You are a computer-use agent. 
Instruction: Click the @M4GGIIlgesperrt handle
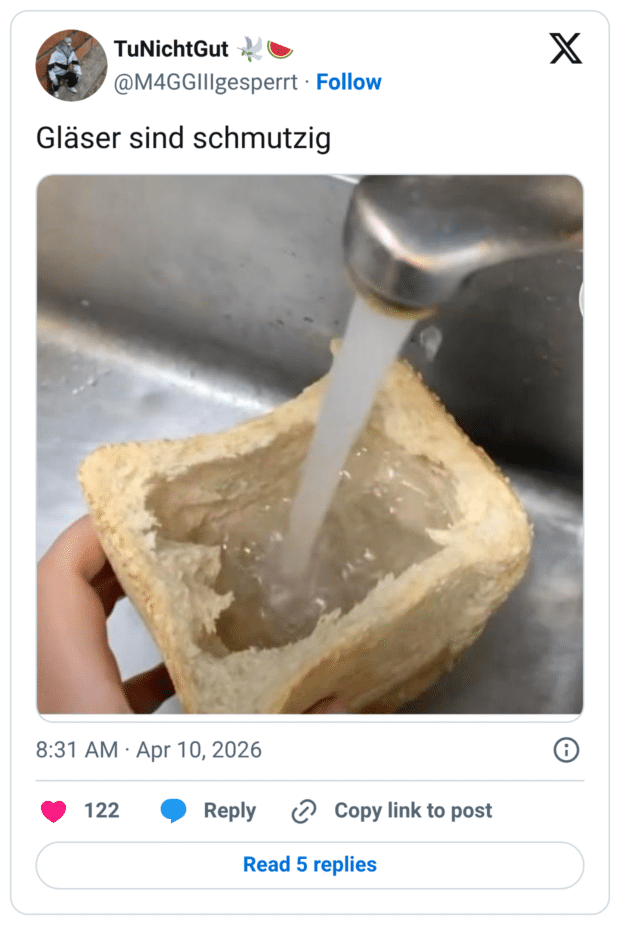[x=206, y=82]
